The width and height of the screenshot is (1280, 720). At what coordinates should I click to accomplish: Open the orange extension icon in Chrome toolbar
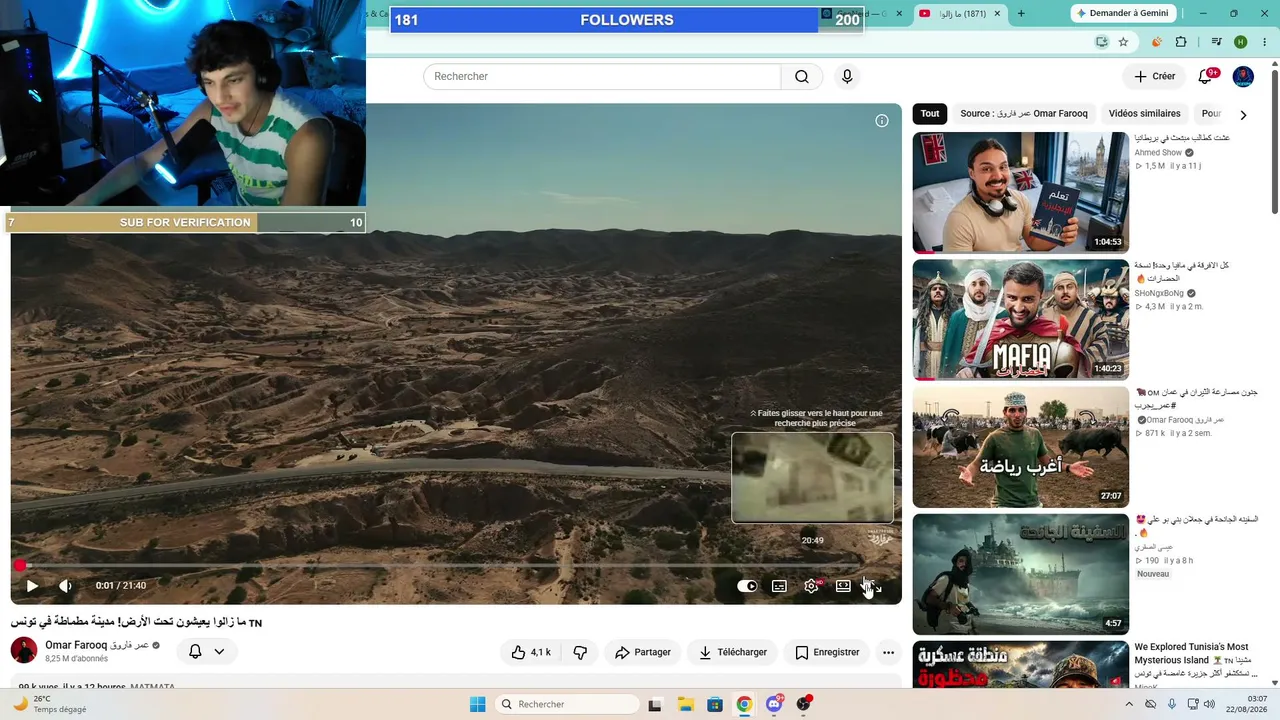[x=1157, y=42]
